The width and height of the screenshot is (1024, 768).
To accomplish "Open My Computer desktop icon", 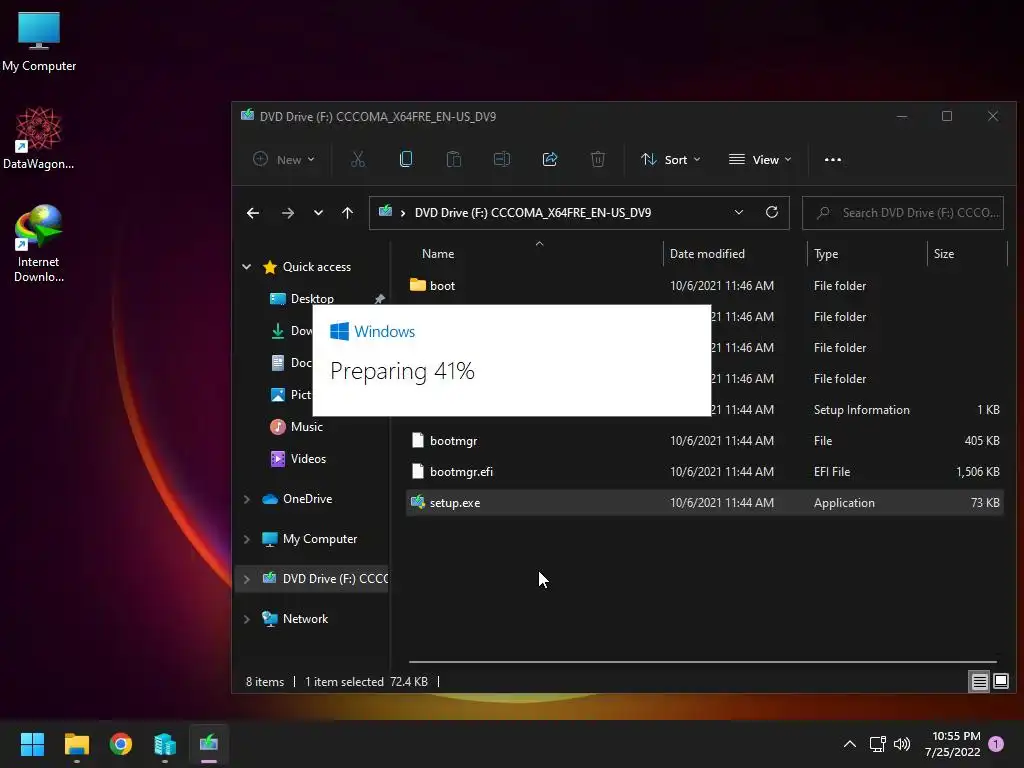I will tap(39, 41).
